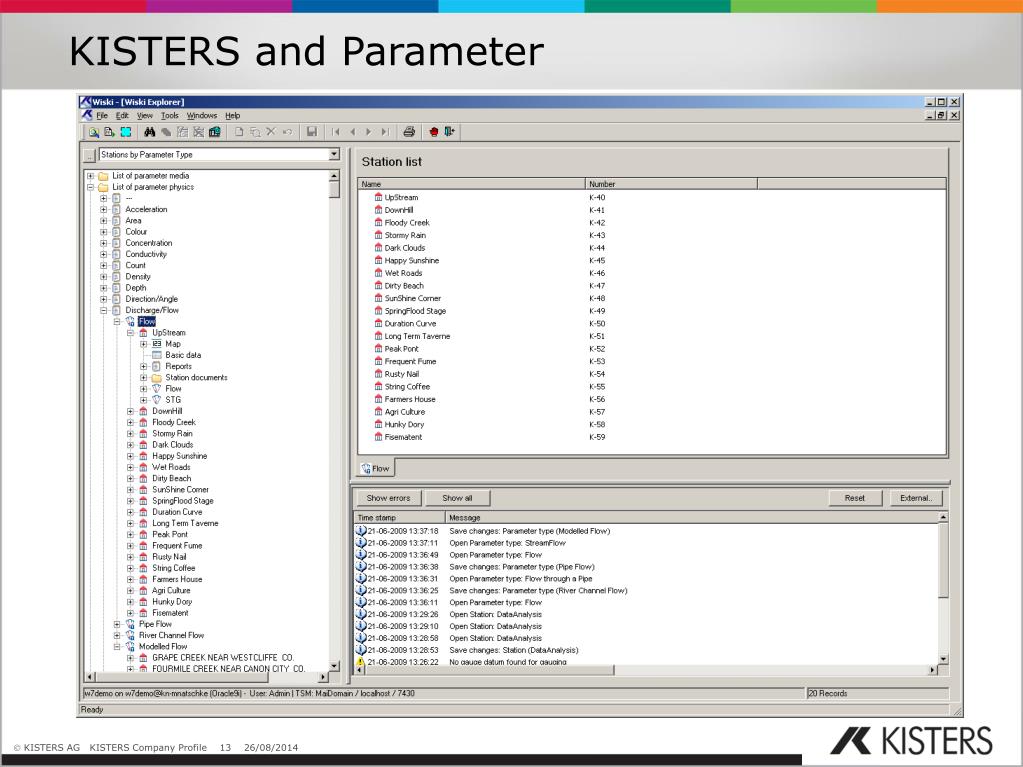
Task: Click the Save floppy disk icon
Action: tap(312, 132)
